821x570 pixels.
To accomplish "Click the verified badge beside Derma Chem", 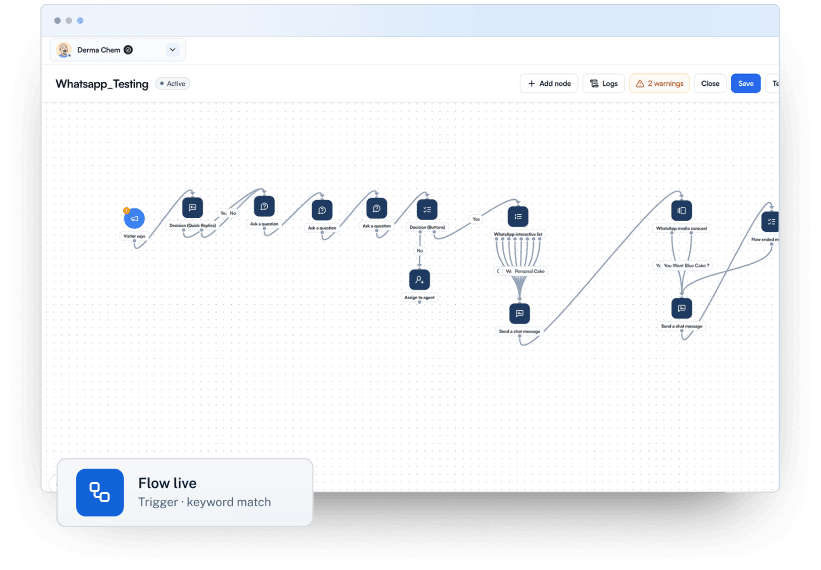I will pyautogui.click(x=128, y=50).
